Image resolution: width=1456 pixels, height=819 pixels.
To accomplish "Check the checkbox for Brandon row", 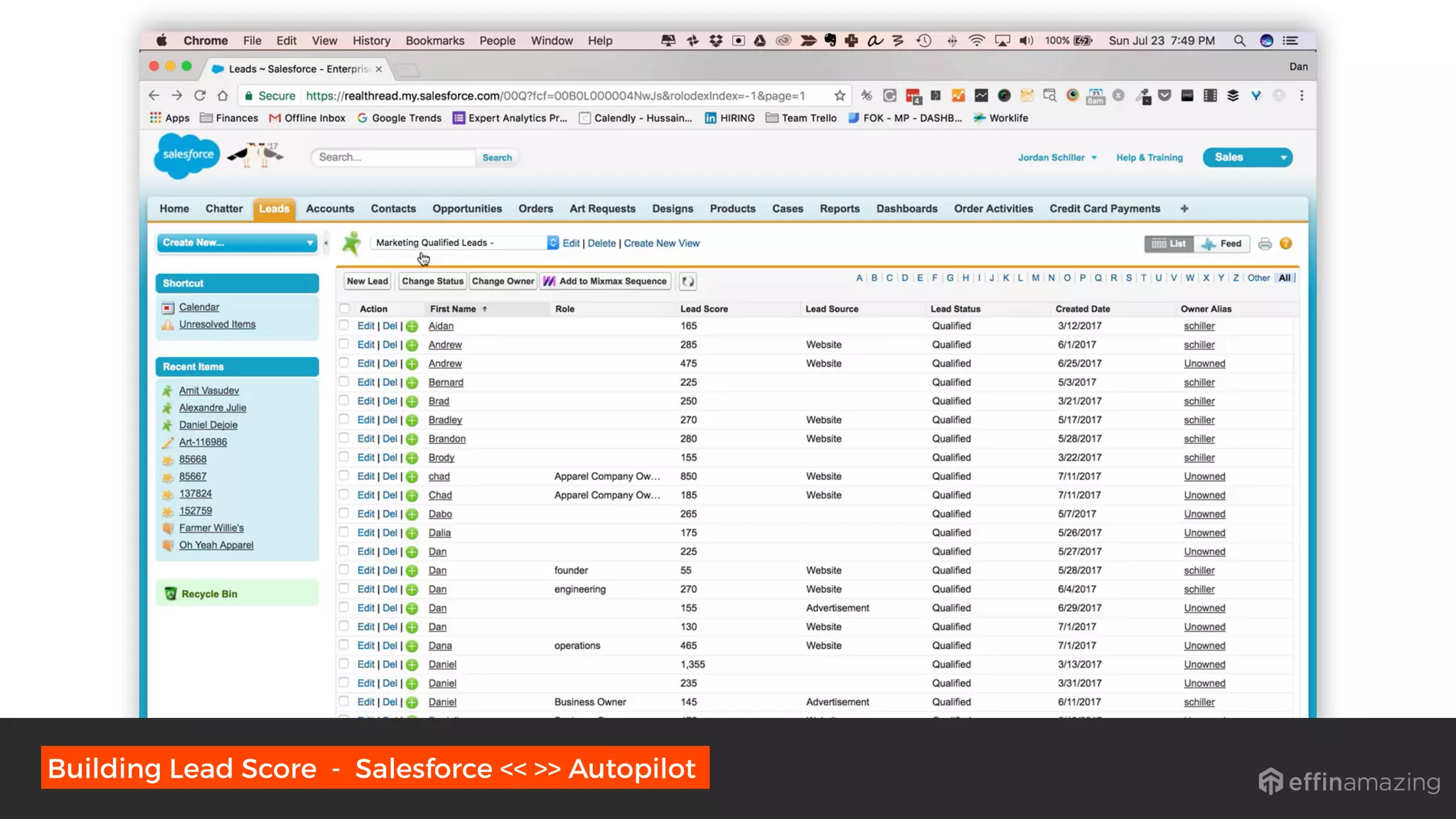I will 344,439.
